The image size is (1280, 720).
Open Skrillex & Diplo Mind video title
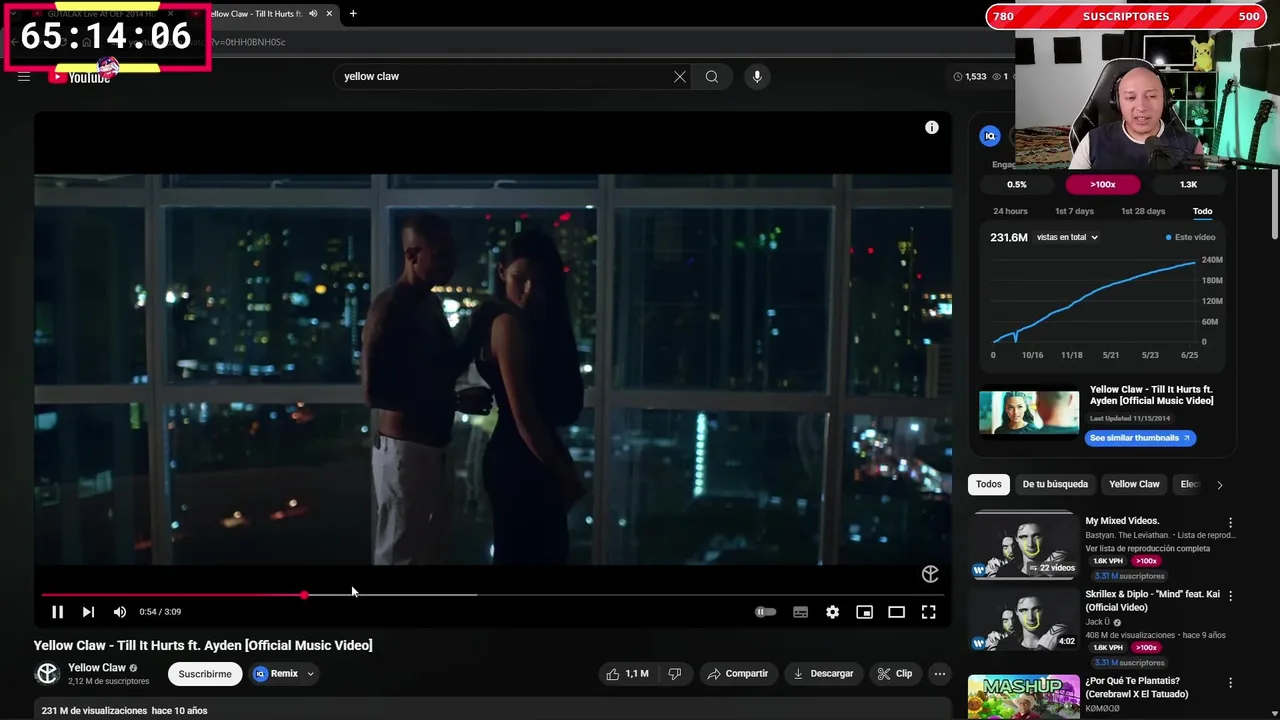point(1152,601)
